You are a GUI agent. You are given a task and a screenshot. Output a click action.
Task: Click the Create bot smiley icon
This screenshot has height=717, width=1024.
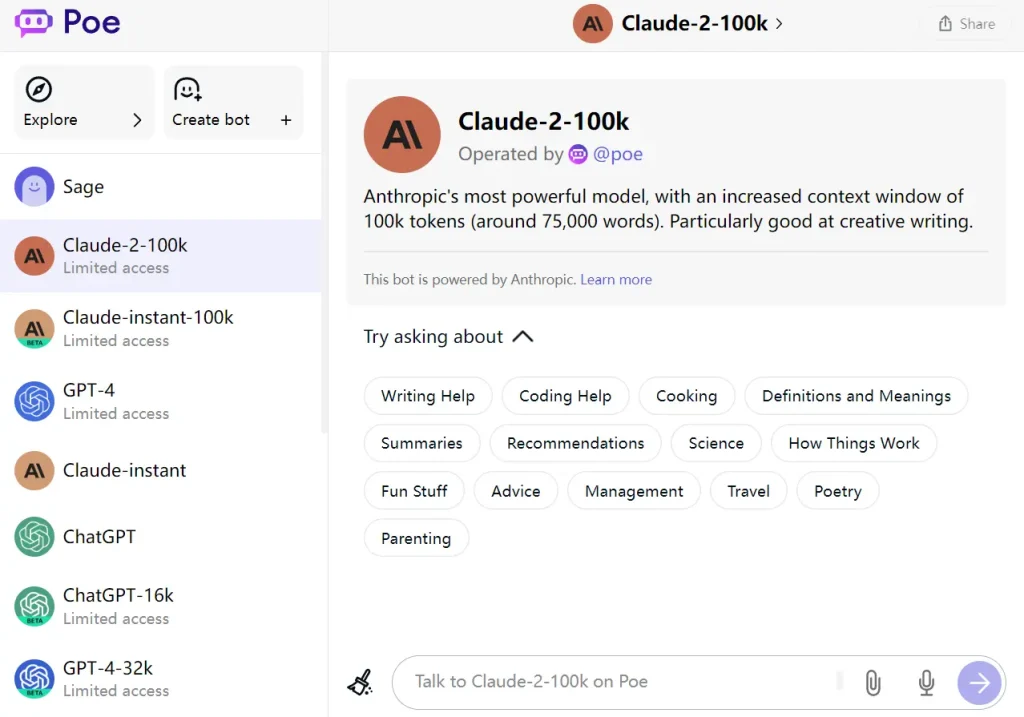click(x=187, y=89)
